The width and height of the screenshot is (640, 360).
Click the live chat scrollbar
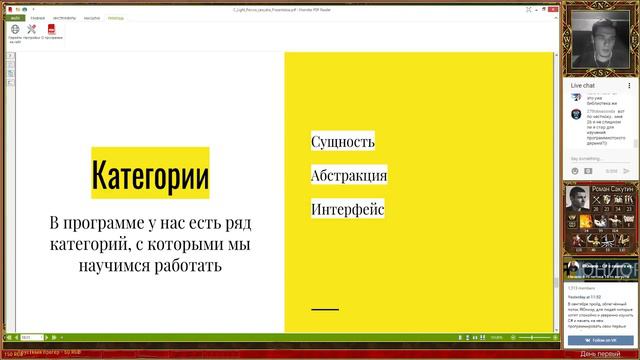635,143
